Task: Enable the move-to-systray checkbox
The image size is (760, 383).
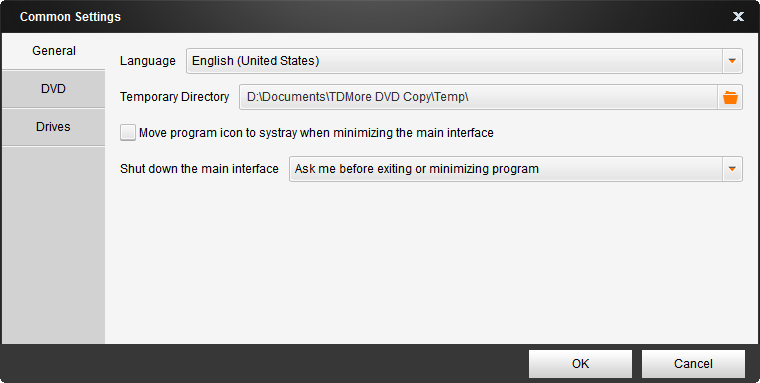Action: [128, 132]
